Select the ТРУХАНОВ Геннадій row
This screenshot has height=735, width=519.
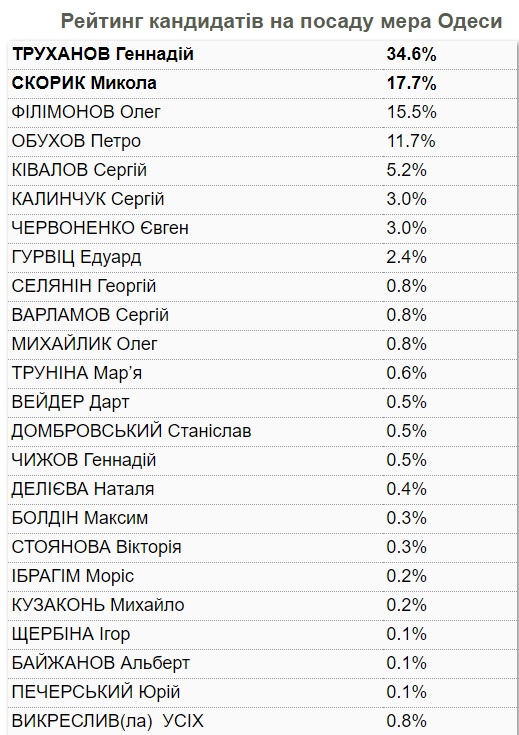pyautogui.click(x=263, y=55)
